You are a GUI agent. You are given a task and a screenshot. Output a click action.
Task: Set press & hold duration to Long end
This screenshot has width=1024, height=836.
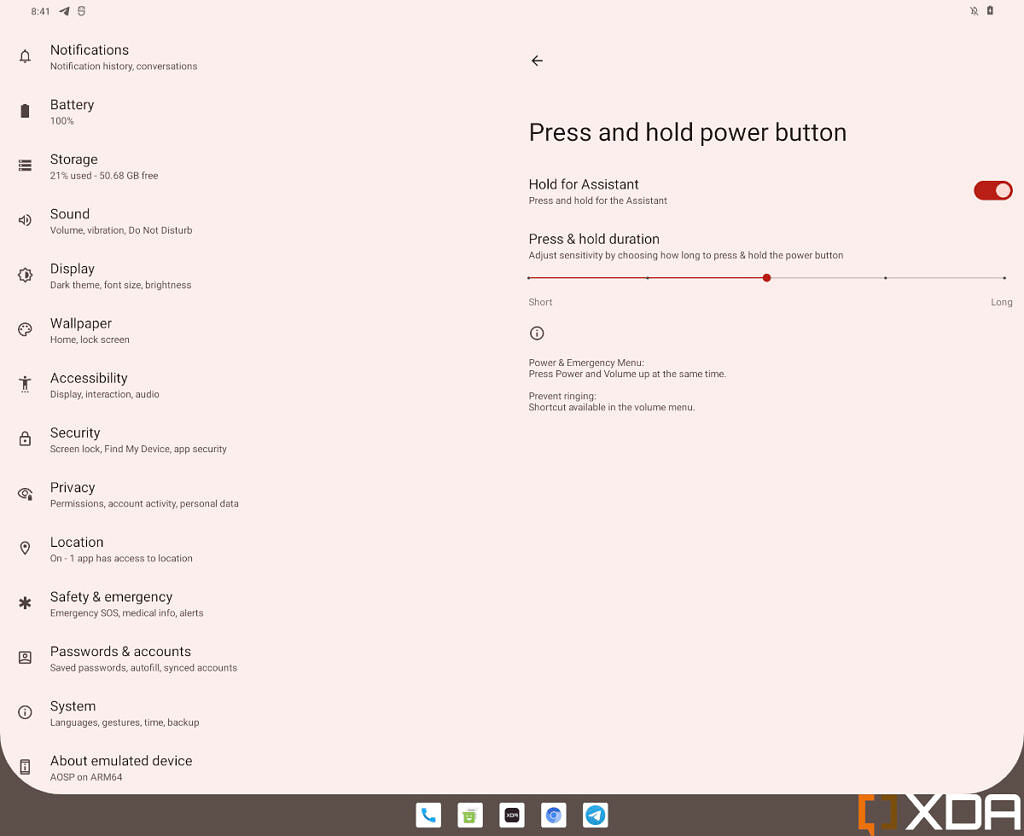click(1004, 278)
